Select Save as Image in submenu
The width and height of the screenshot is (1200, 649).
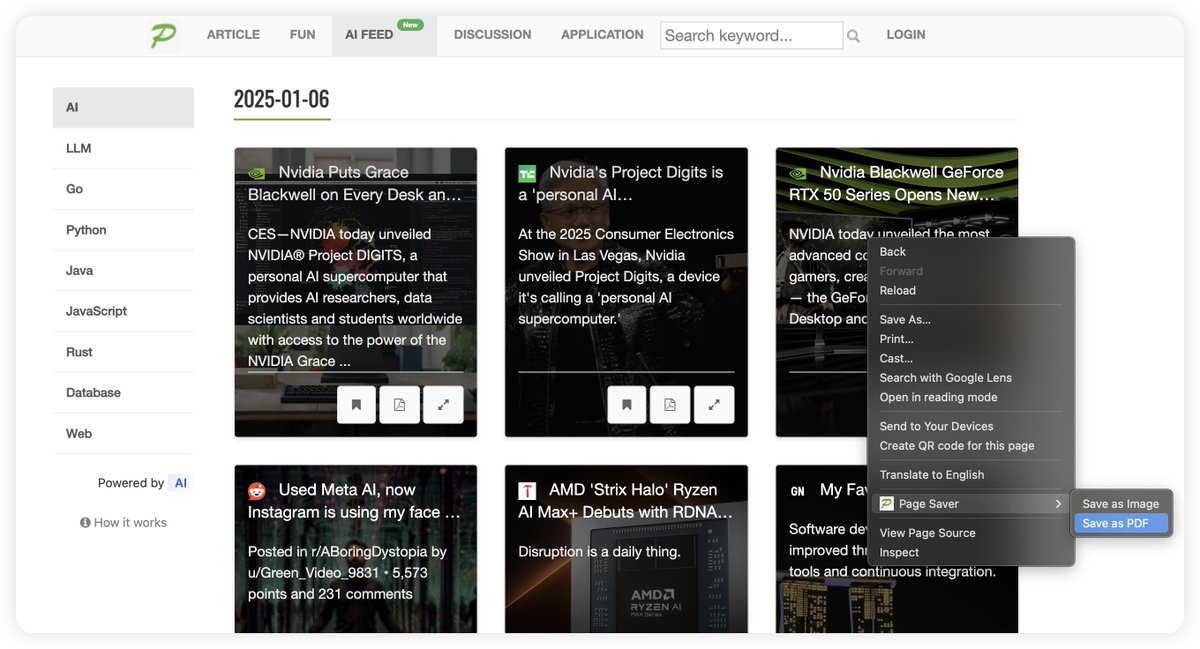[1120, 504]
